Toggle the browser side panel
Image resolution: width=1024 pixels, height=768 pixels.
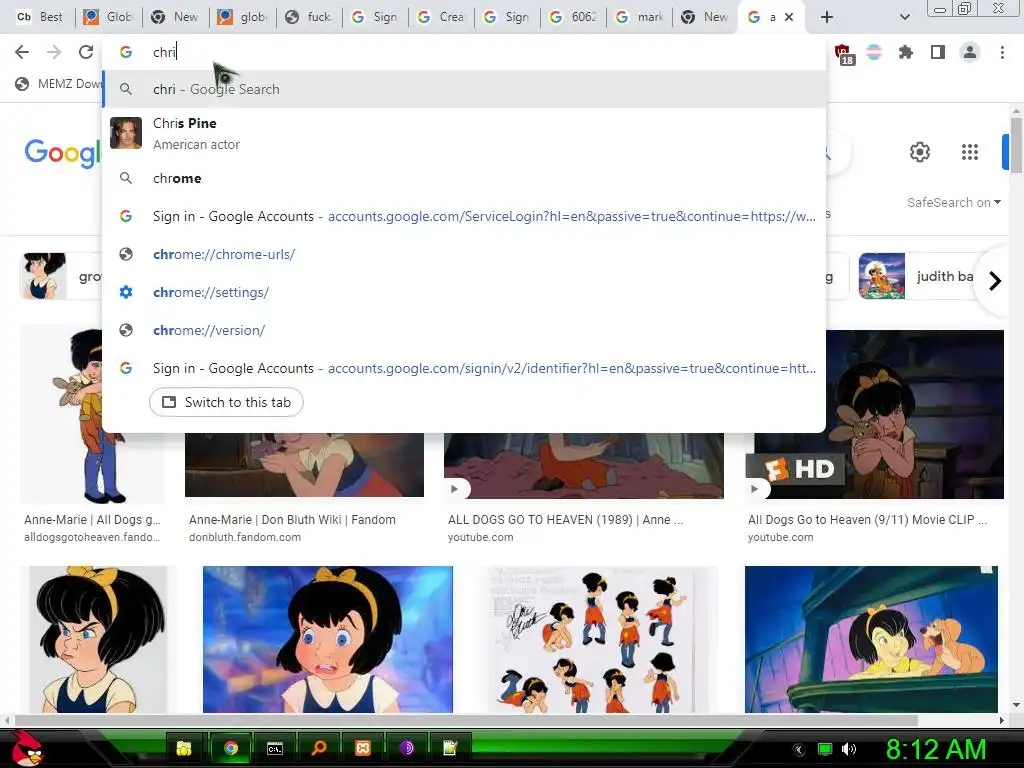(938, 52)
